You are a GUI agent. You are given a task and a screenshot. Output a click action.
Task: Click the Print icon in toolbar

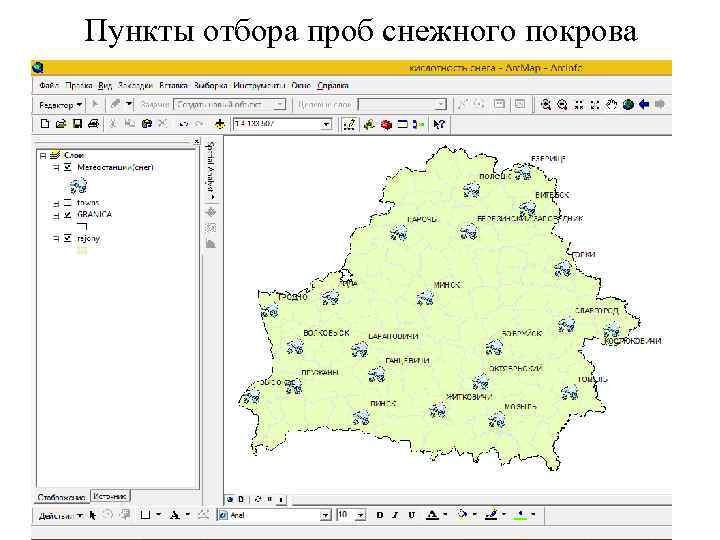92,124
